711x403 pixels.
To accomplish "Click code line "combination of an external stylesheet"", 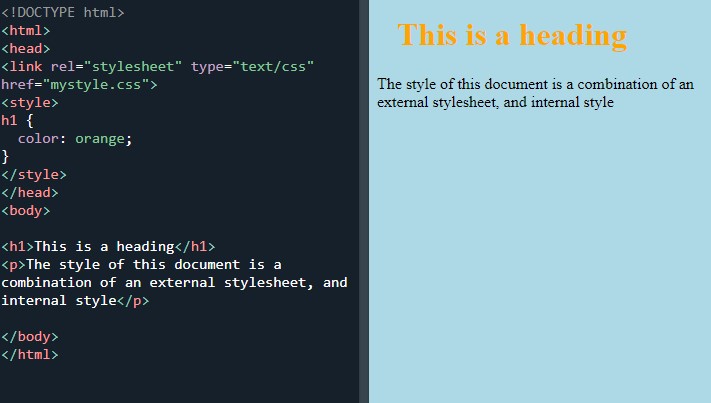I will pos(174,282).
